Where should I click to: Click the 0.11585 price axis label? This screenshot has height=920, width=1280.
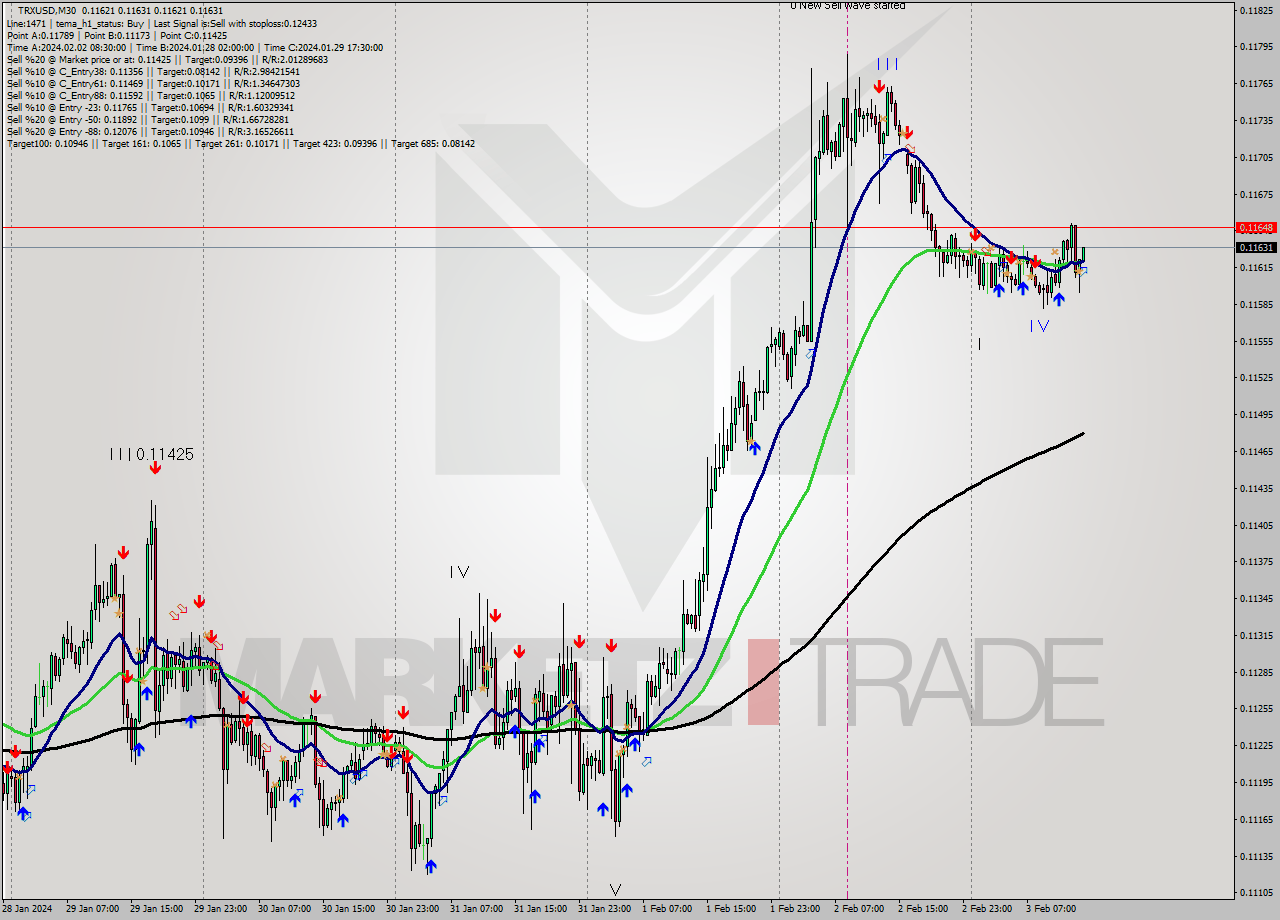[x=1256, y=304]
